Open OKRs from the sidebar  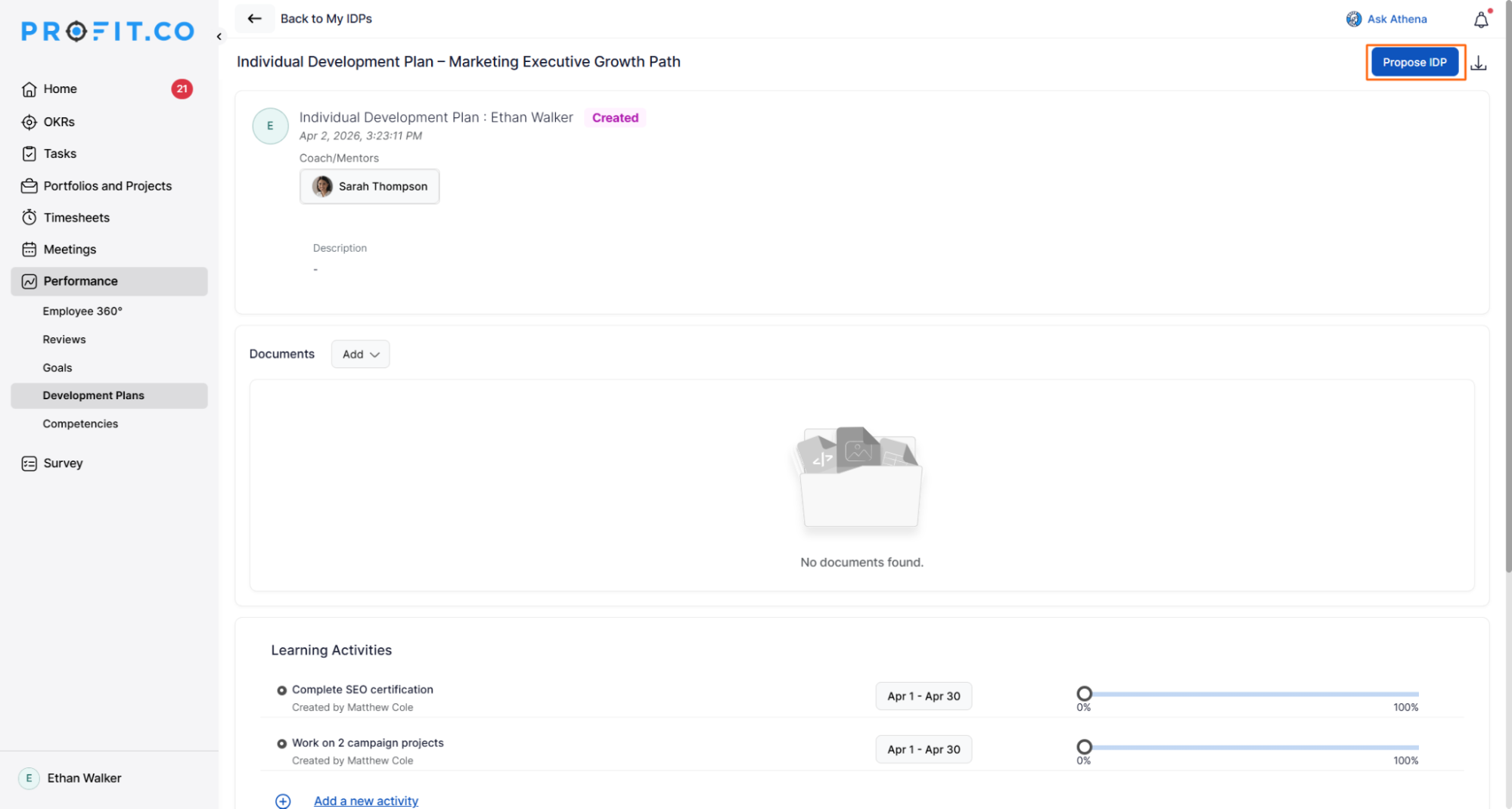pos(58,122)
